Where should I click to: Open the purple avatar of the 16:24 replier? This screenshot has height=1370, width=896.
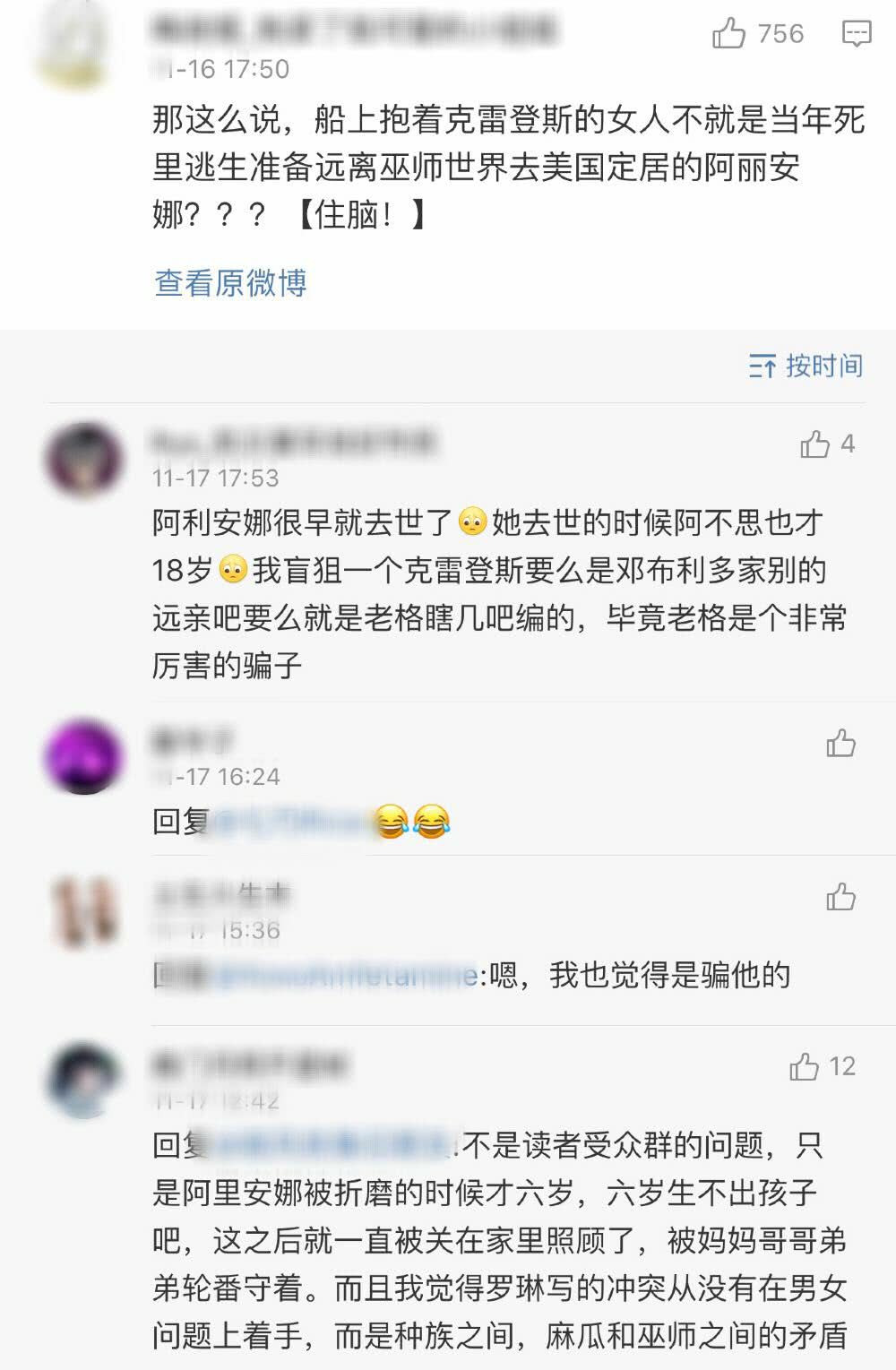click(83, 756)
